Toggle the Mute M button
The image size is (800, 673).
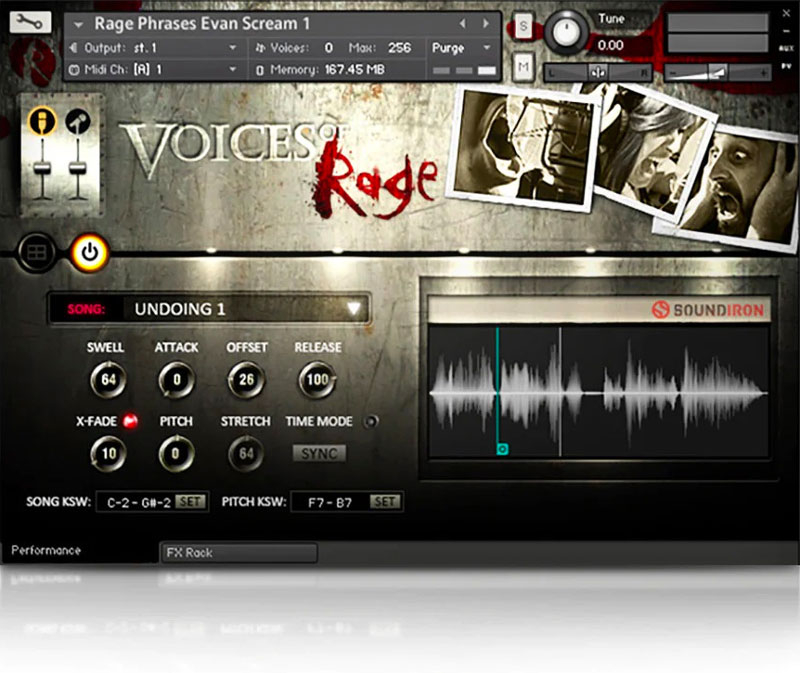(524, 66)
